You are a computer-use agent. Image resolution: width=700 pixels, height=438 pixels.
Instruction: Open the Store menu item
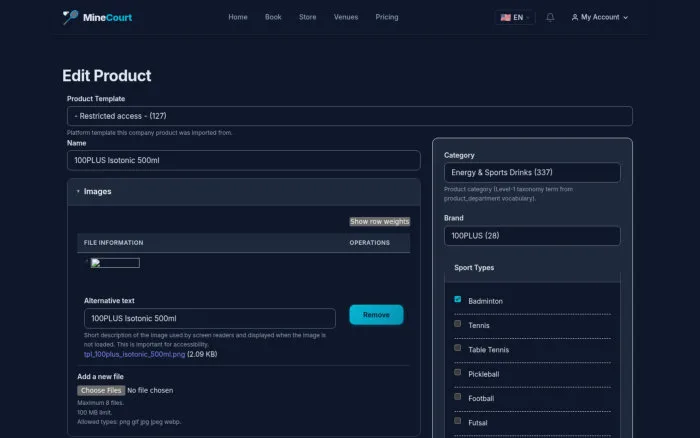(308, 17)
